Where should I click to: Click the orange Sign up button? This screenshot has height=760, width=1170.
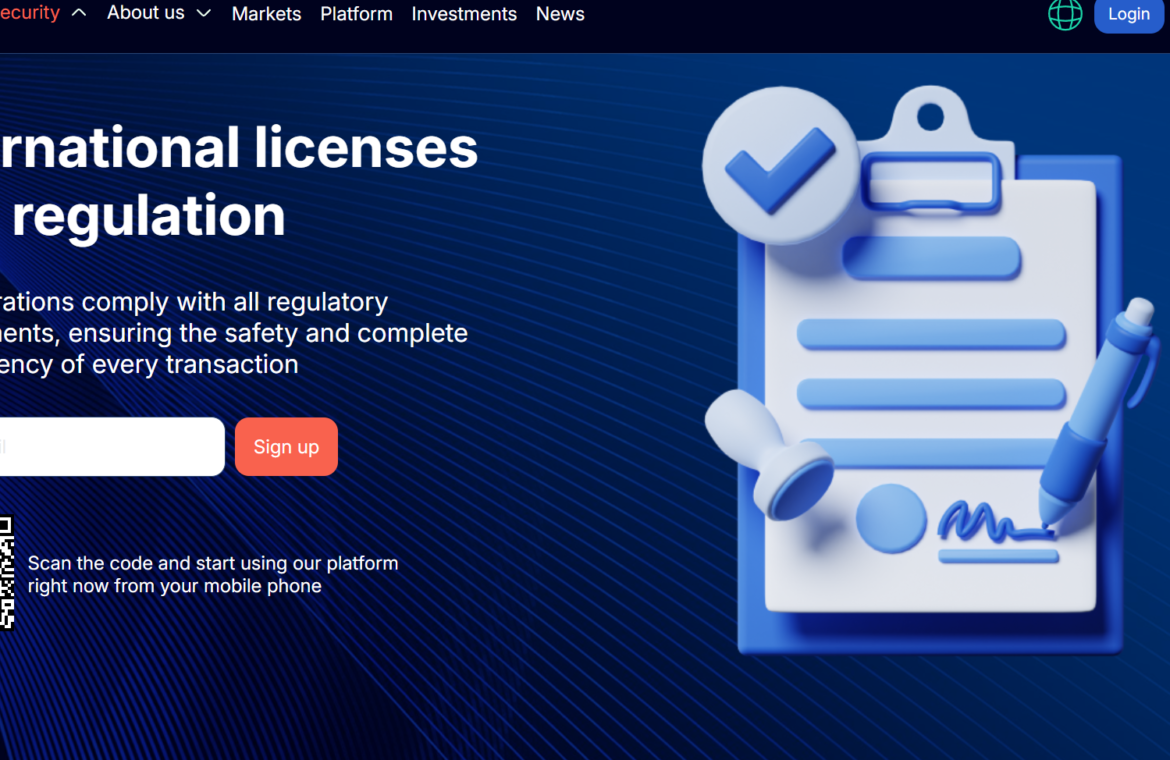pyautogui.click(x=286, y=447)
